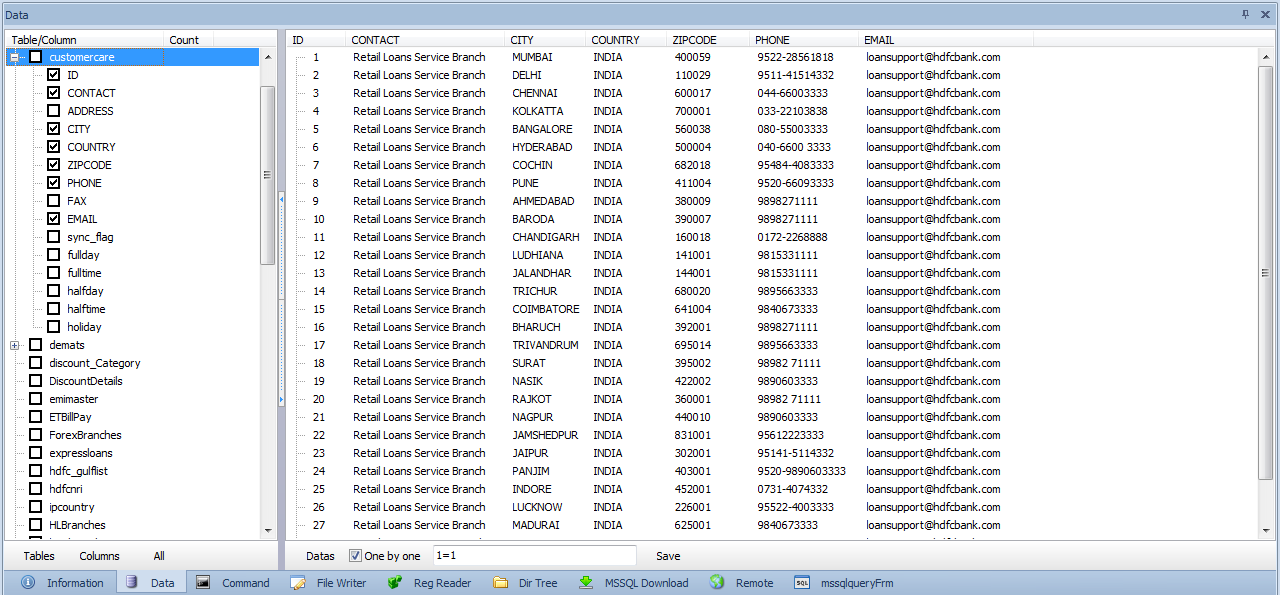Image resolution: width=1280 pixels, height=595 pixels.
Task: Open the Dir Tree tab
Action: (x=525, y=583)
